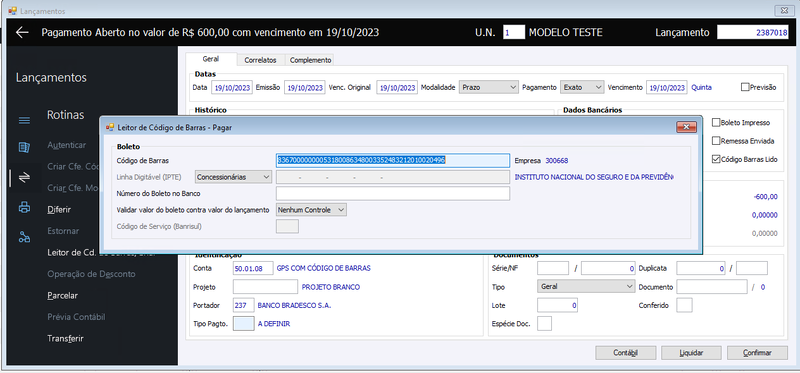Click the Projeto input field
The height and width of the screenshot is (373, 800).
click(x=265, y=287)
